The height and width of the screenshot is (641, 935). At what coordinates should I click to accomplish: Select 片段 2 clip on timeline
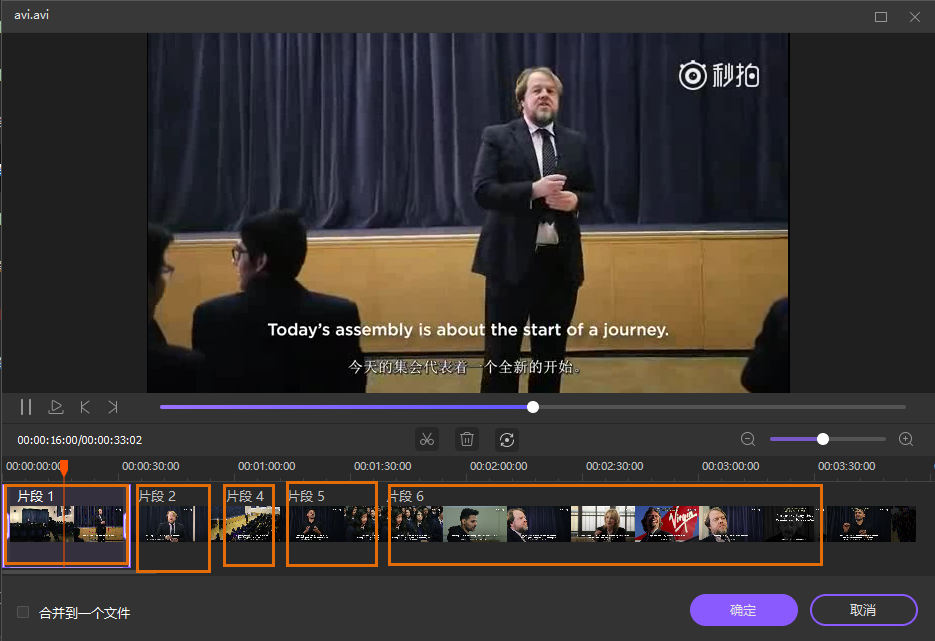click(x=173, y=525)
